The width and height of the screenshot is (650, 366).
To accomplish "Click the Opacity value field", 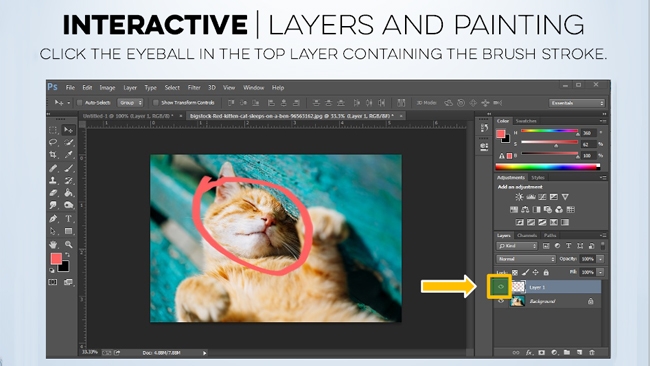I will [588, 259].
